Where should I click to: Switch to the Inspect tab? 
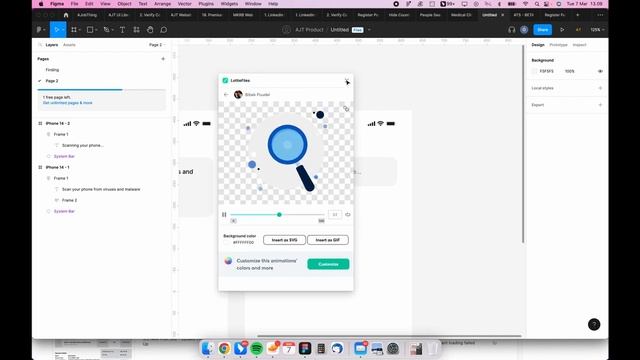click(x=579, y=45)
